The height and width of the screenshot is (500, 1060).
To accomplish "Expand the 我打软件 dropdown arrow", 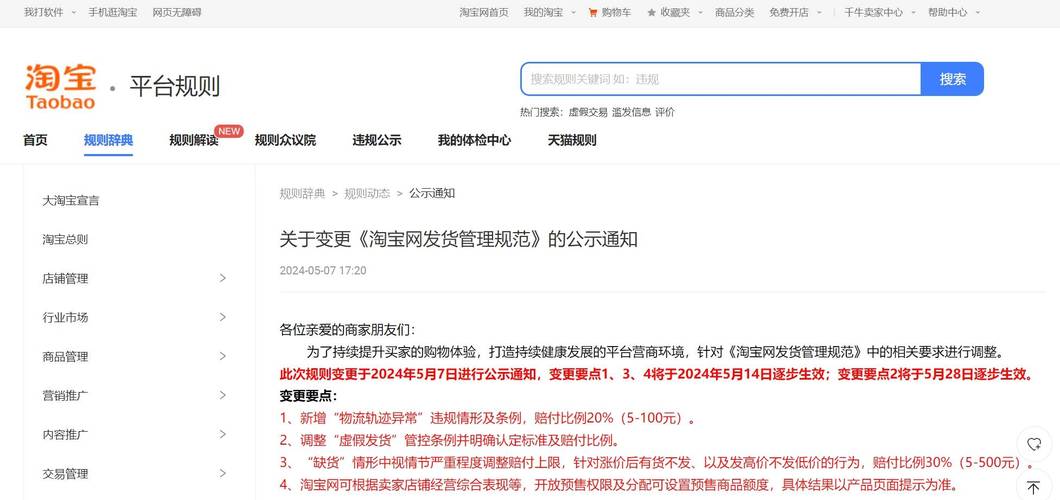I will click(73, 12).
